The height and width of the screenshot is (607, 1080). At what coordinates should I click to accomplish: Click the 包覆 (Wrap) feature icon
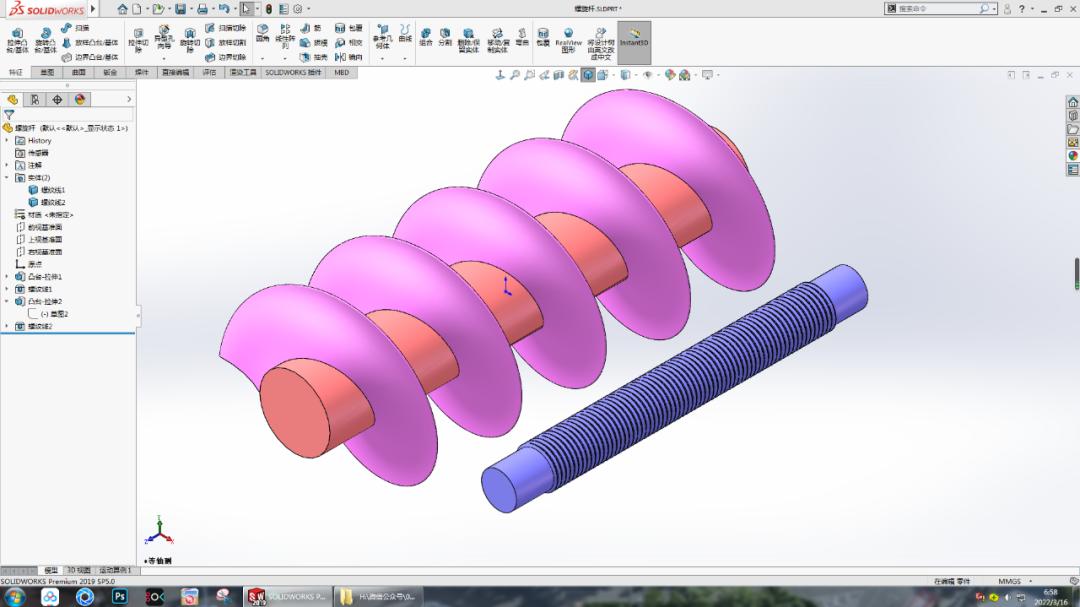(345, 30)
